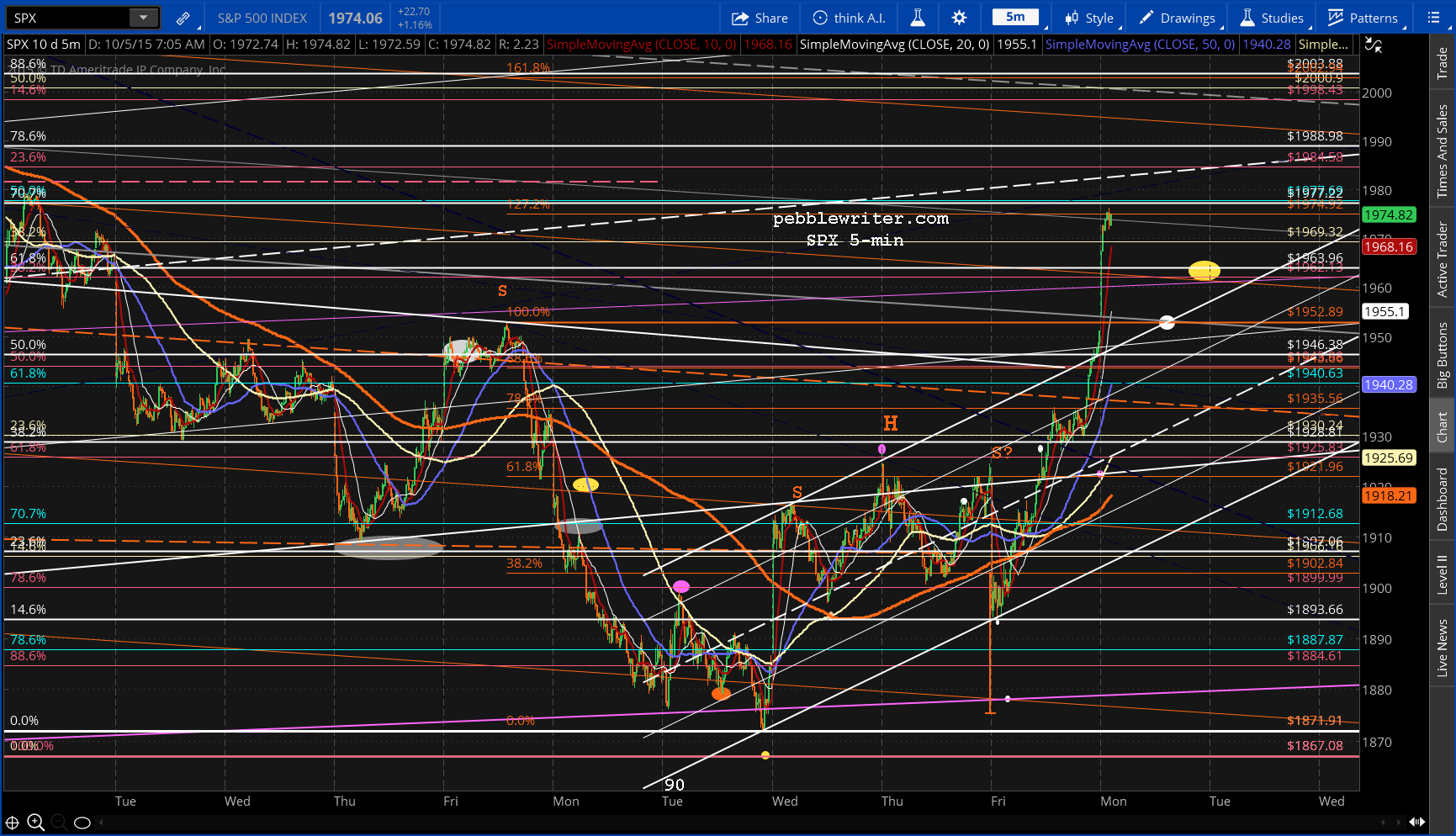Toggle the study legend collapse icon
The height and width of the screenshot is (836, 1456).
point(1374,45)
